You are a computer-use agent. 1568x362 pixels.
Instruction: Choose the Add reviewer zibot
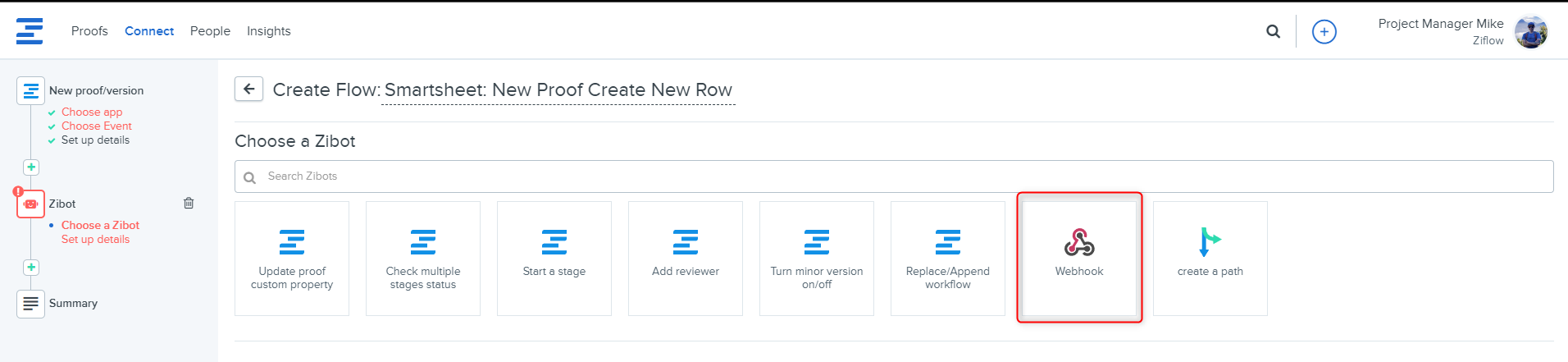685,258
